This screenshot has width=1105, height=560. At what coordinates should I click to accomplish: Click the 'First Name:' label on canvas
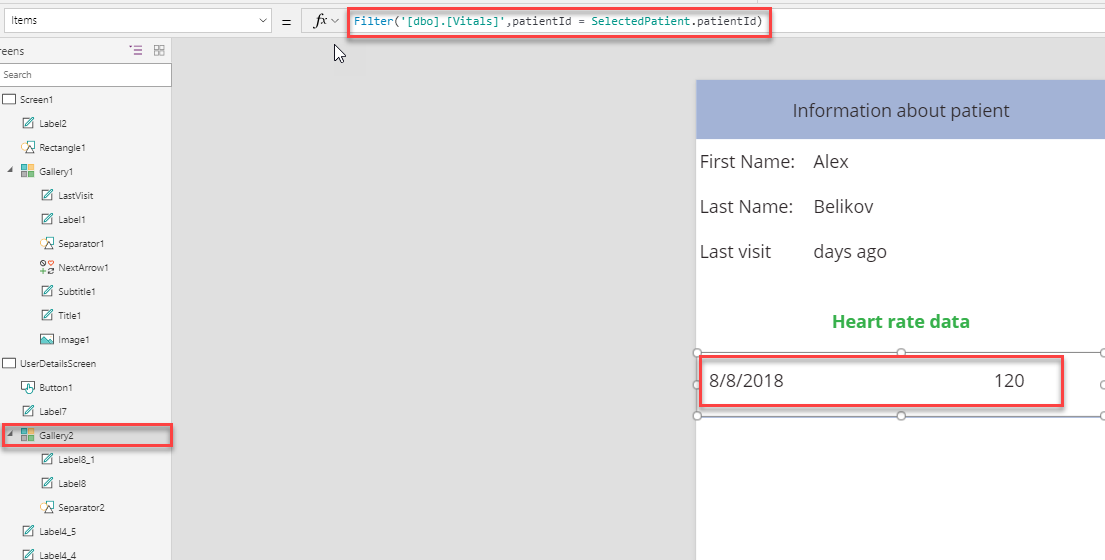click(x=747, y=161)
